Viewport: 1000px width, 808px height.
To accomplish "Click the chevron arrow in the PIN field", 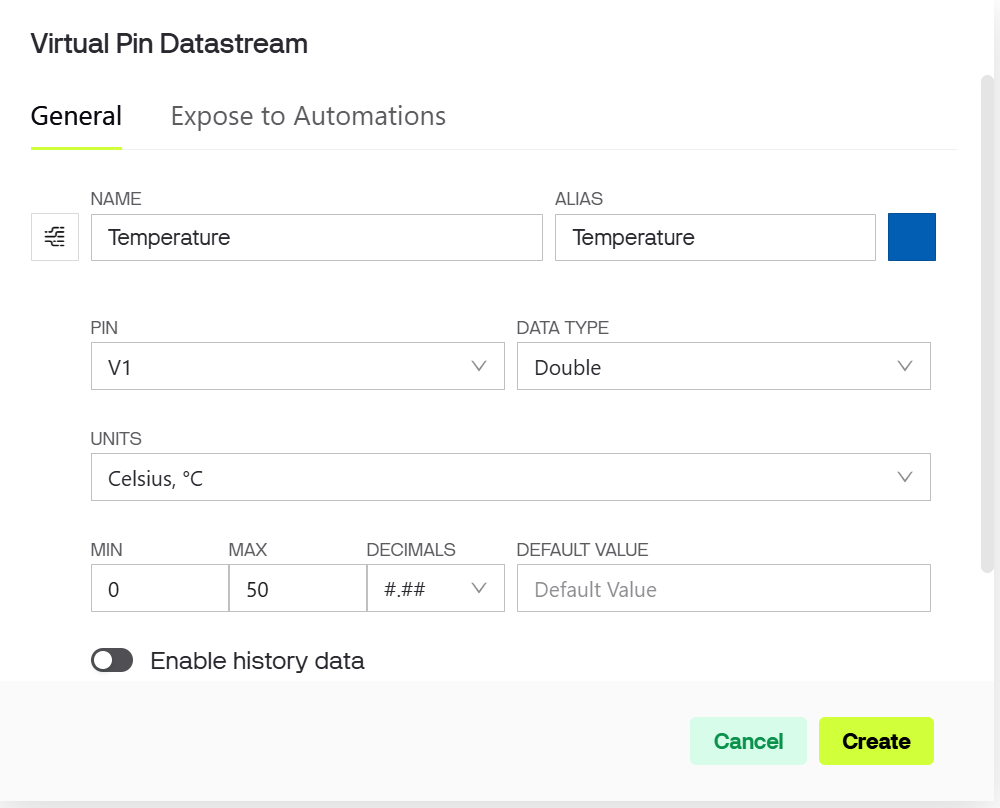I will pyautogui.click(x=479, y=366).
